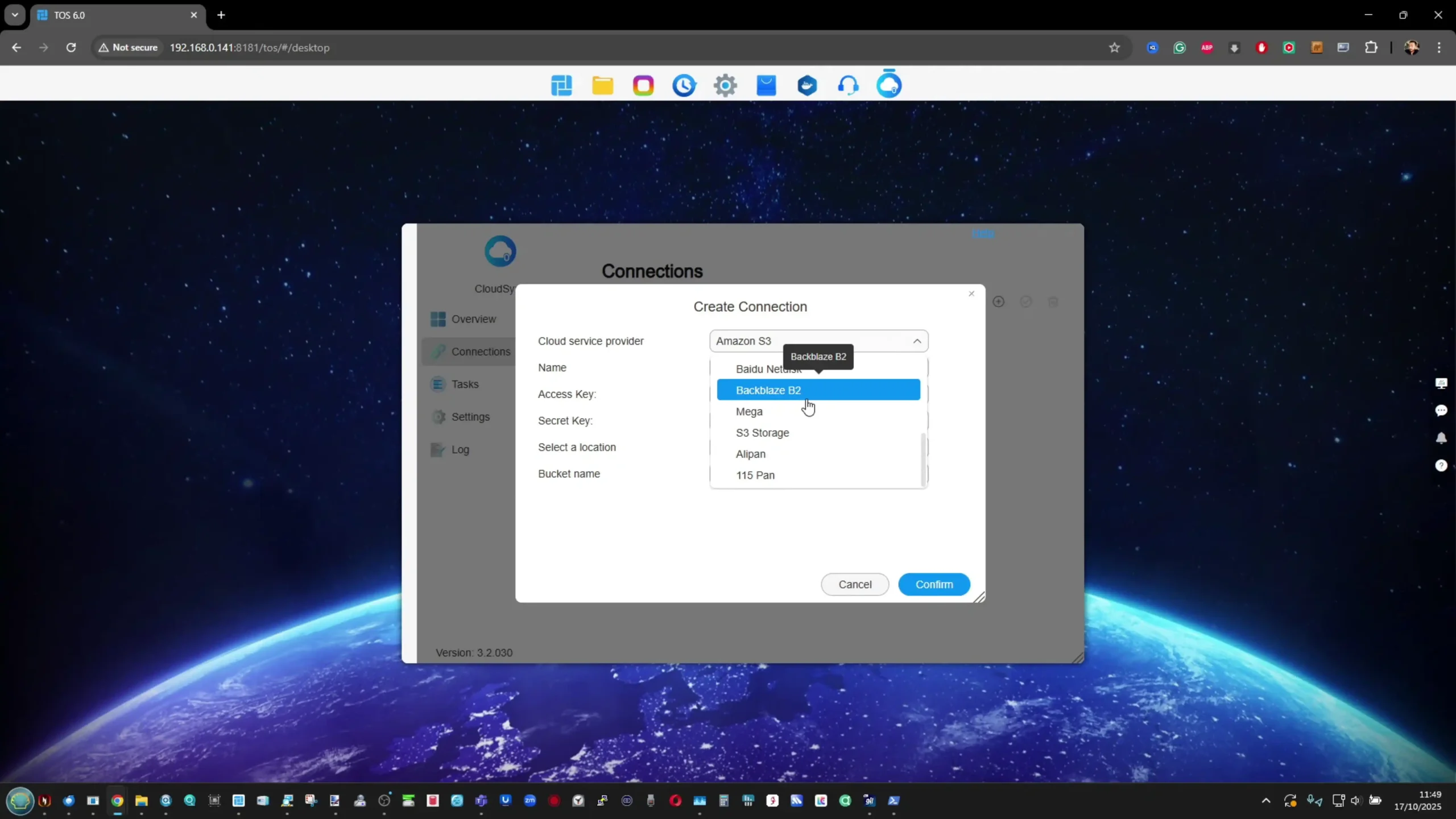Viewport: 1456px width, 819px height.
Task: Pick Mega from provider list
Action: point(749,412)
